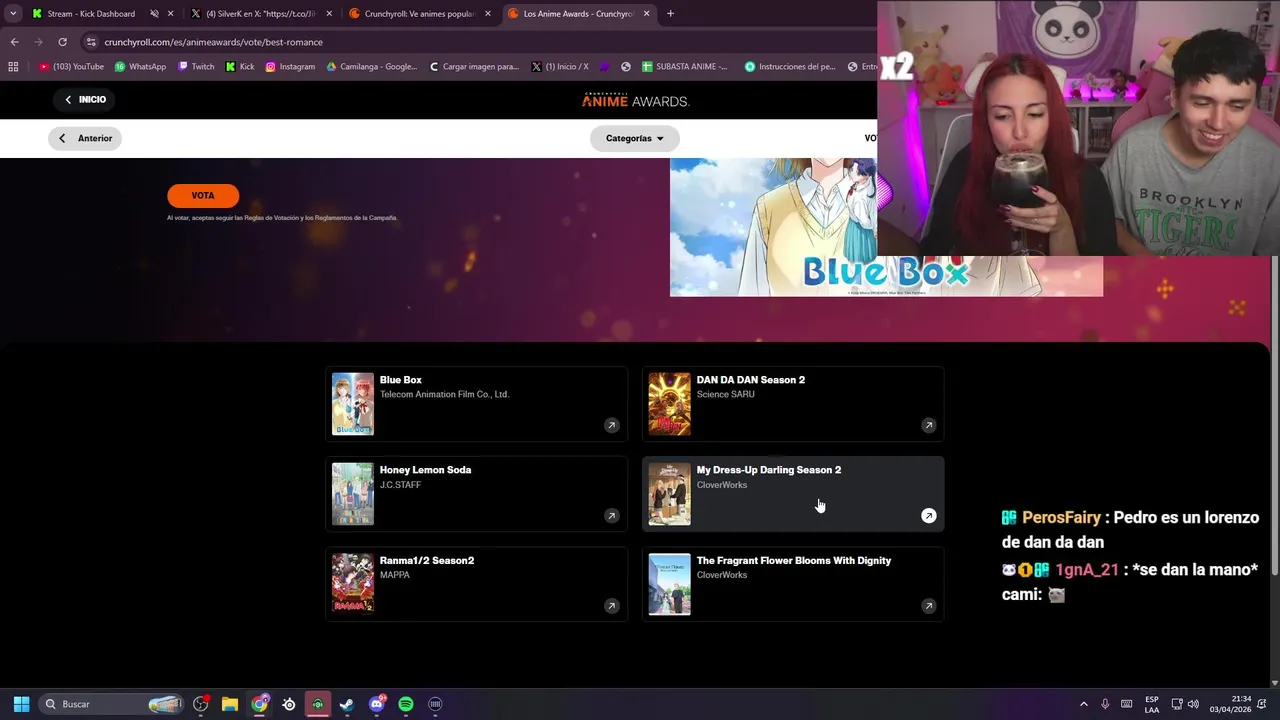Click the microphone tray icon
The width and height of the screenshot is (1280, 720).
[x=1105, y=704]
